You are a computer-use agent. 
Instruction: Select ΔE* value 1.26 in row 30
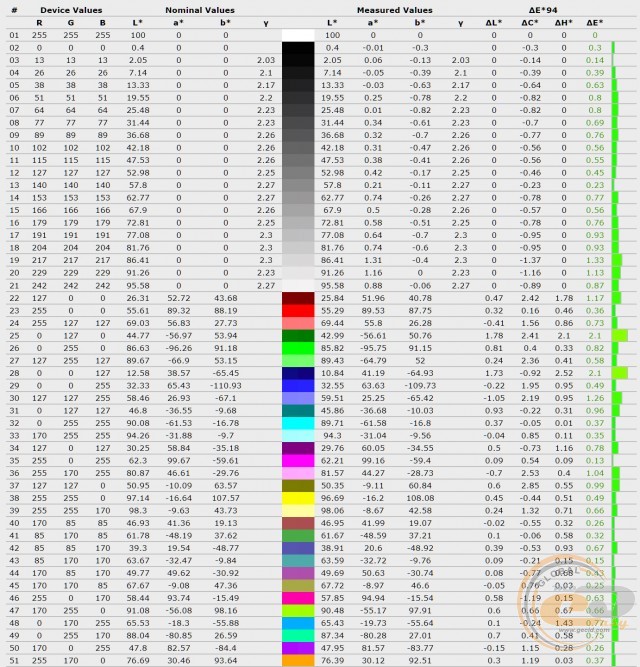click(595, 398)
